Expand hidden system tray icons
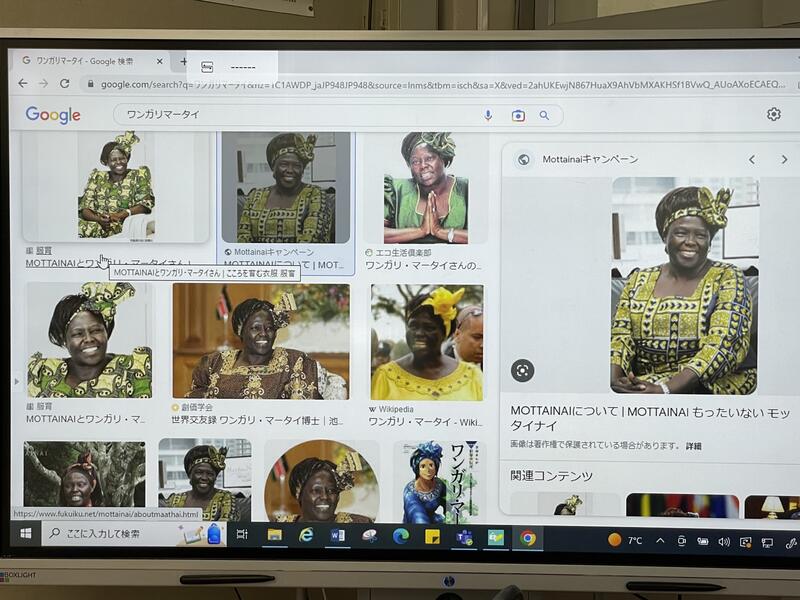This screenshot has width=800, height=600. 660,540
